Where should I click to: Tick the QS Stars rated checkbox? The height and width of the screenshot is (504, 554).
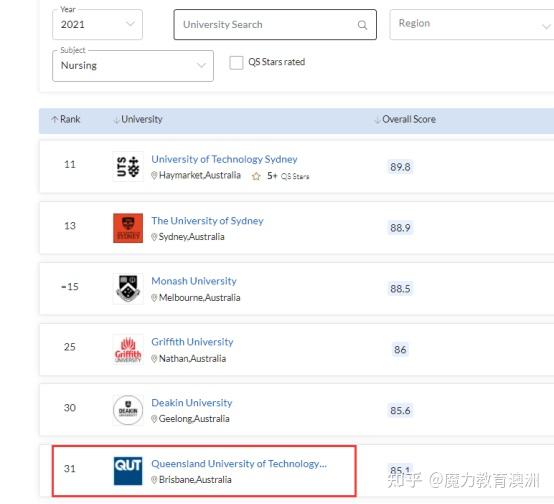pyautogui.click(x=236, y=63)
